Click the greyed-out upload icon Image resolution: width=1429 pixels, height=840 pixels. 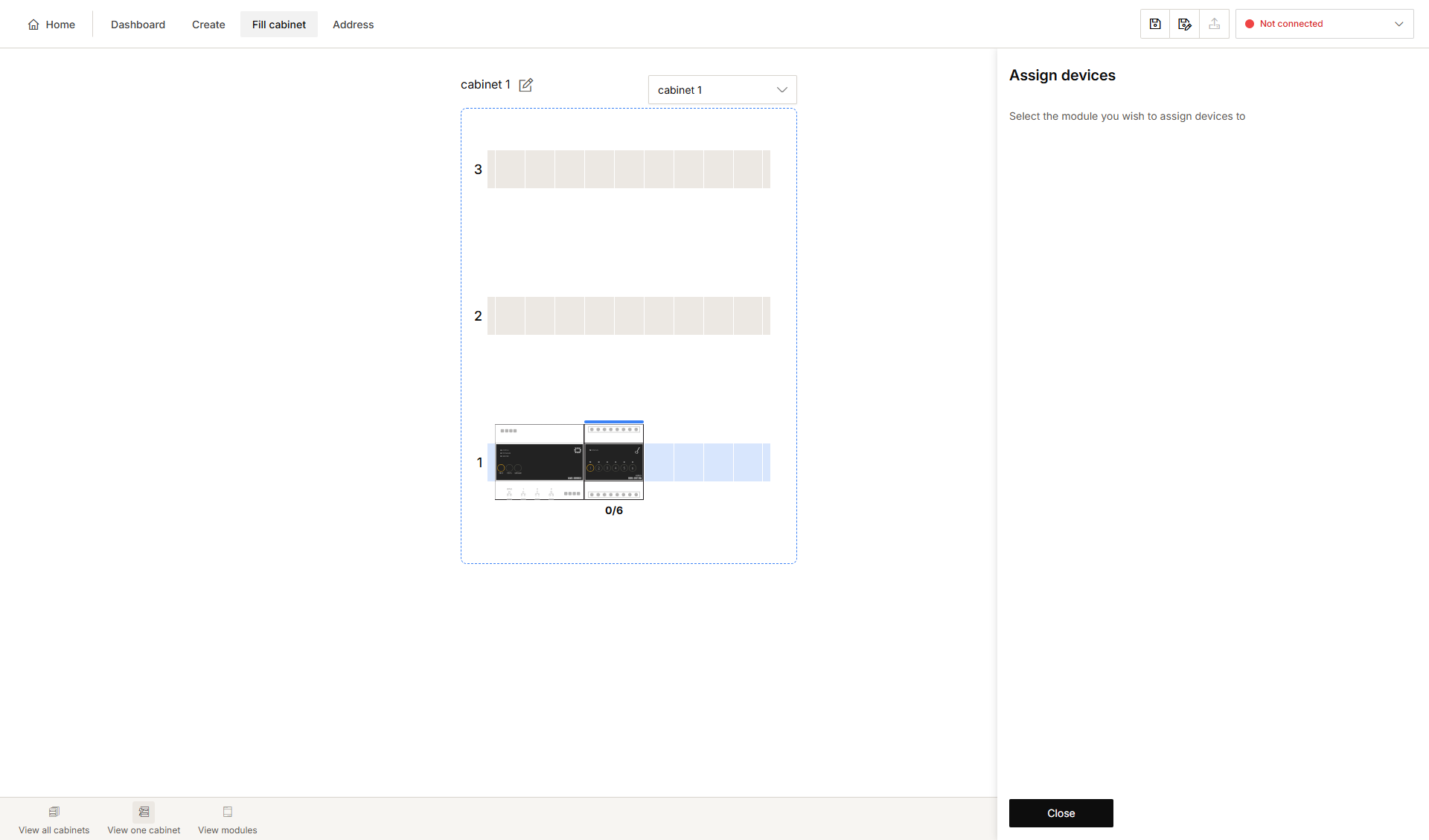click(x=1215, y=24)
